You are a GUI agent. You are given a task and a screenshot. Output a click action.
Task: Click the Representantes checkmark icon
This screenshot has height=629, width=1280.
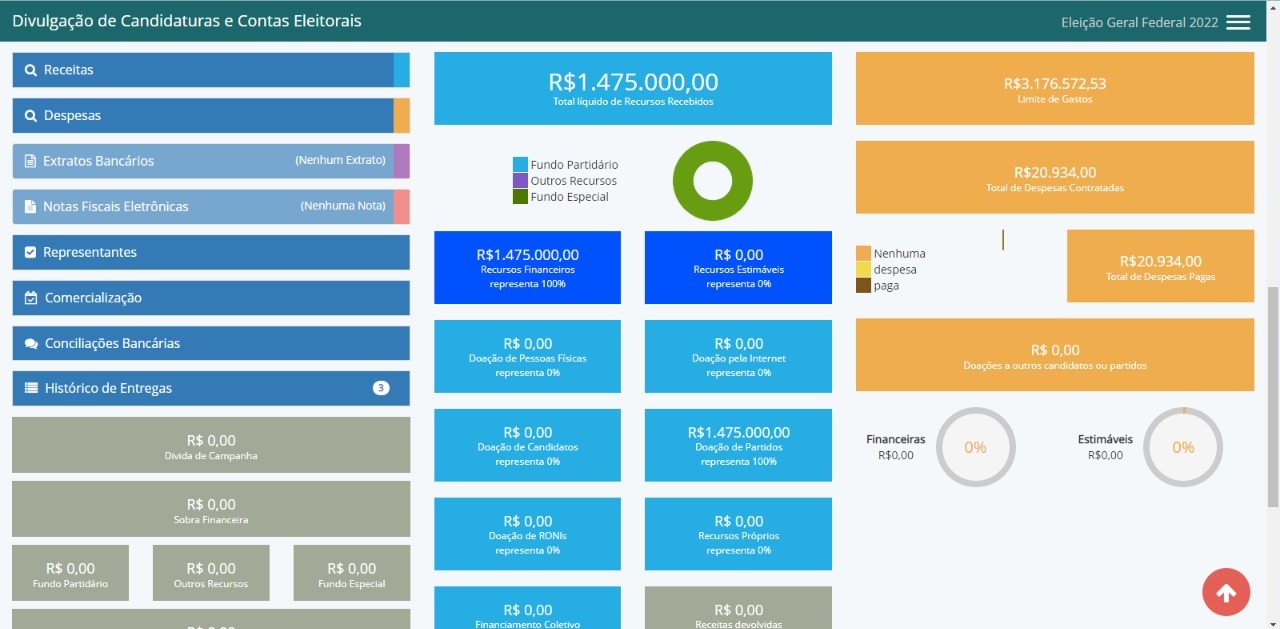pyautogui.click(x=30, y=253)
